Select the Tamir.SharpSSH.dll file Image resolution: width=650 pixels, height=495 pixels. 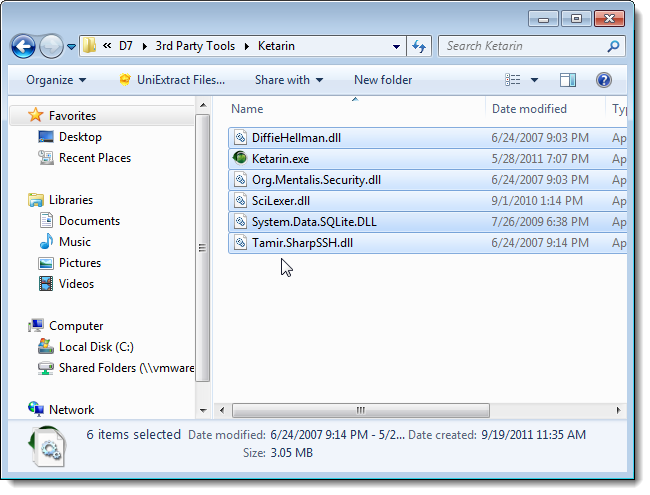pos(427,243)
